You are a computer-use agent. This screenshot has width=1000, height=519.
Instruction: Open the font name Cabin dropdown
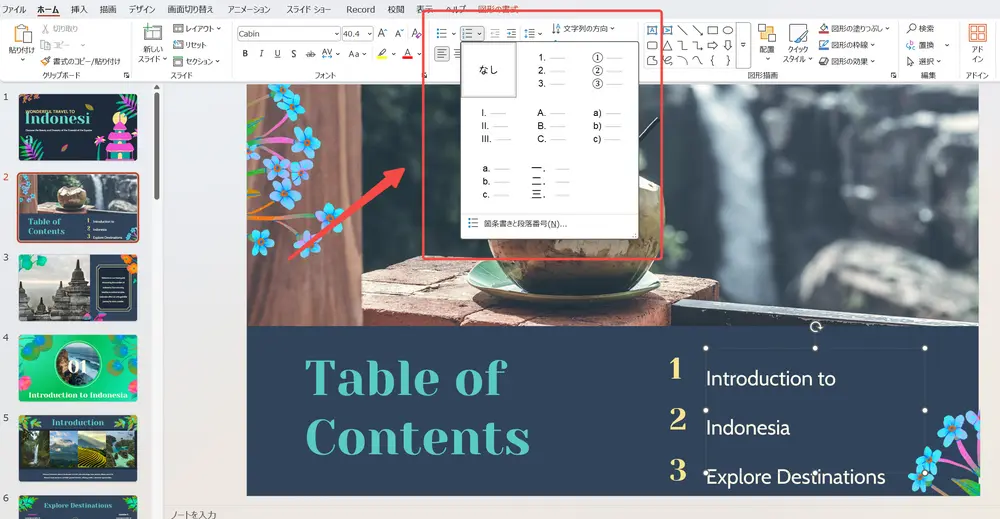pyautogui.click(x=337, y=34)
